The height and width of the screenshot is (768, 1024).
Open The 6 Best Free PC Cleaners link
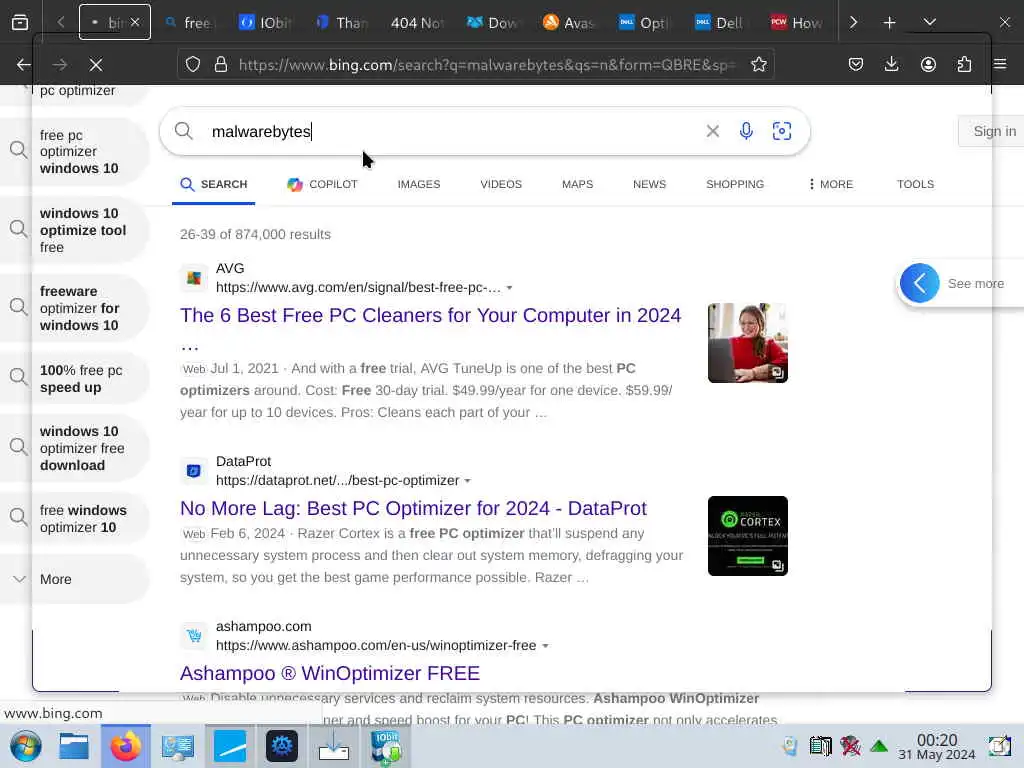point(430,315)
